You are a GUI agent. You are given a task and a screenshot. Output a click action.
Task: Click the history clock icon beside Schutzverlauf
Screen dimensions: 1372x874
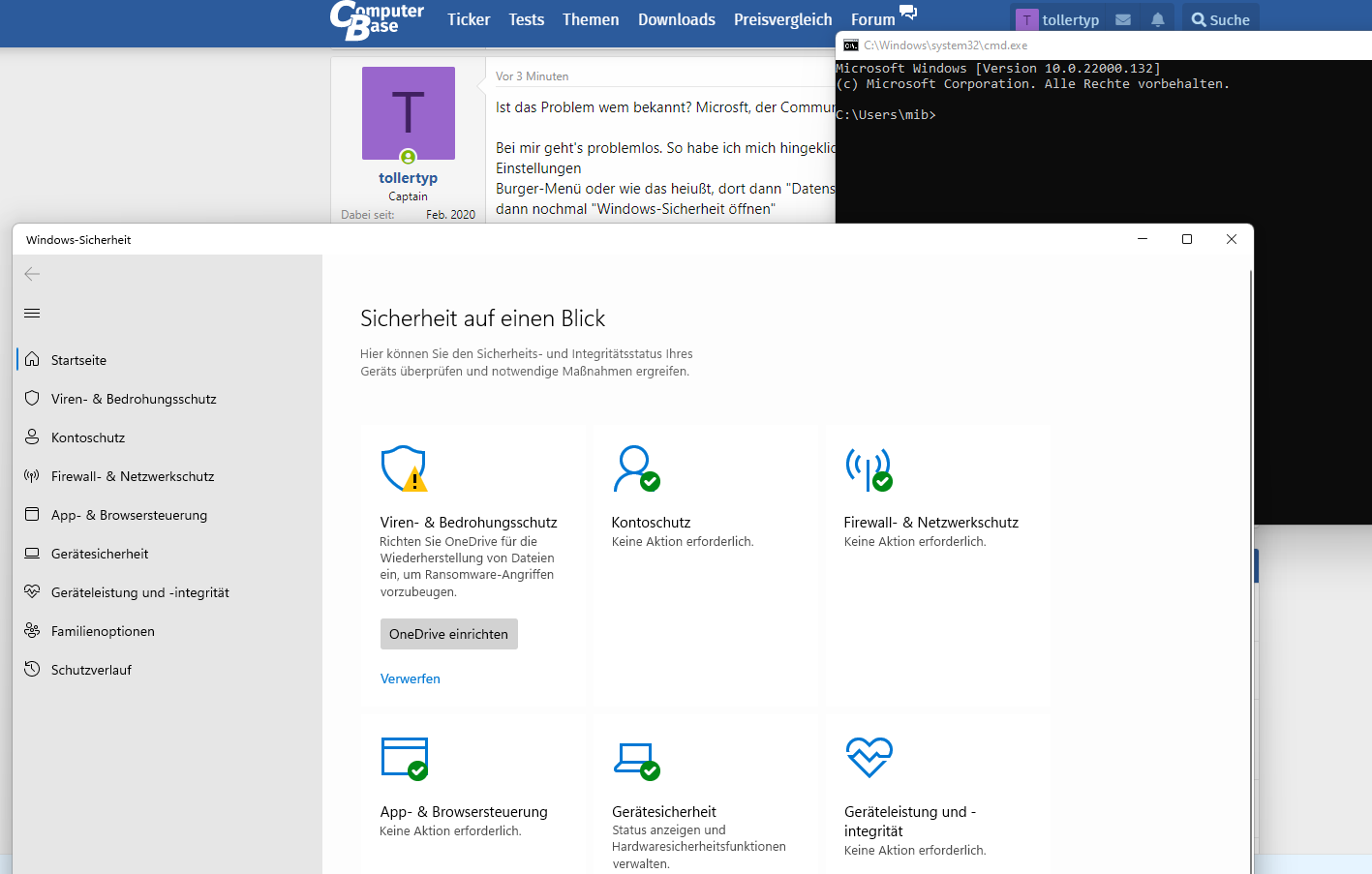pyautogui.click(x=32, y=669)
